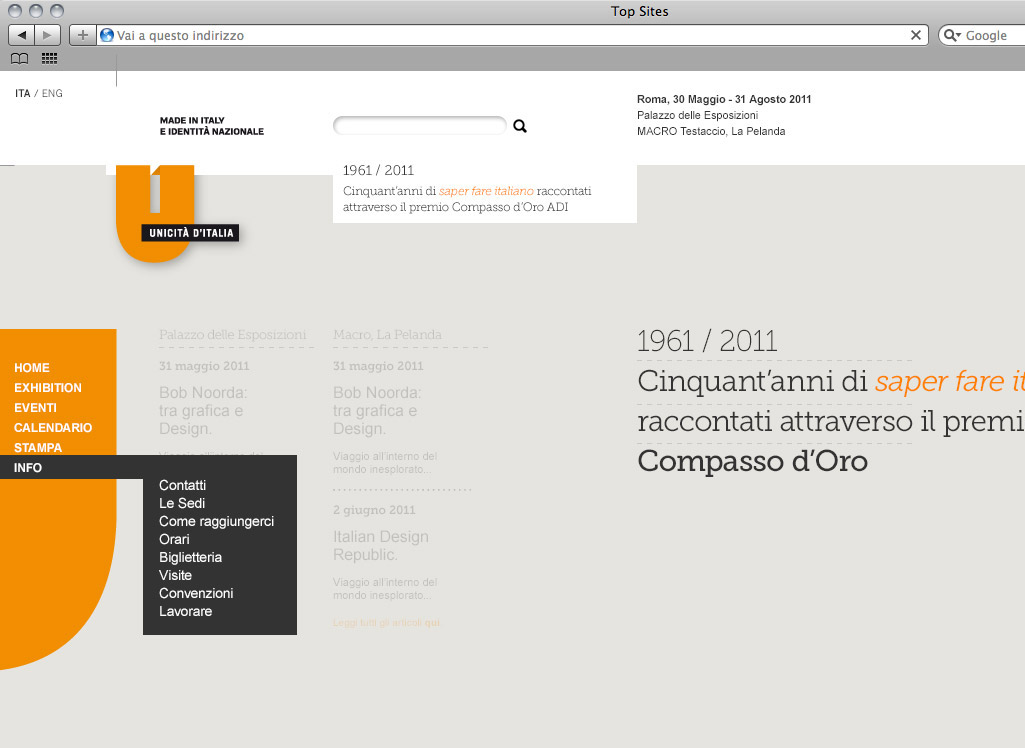Choose Visite in the Info submenu

pos(175,575)
